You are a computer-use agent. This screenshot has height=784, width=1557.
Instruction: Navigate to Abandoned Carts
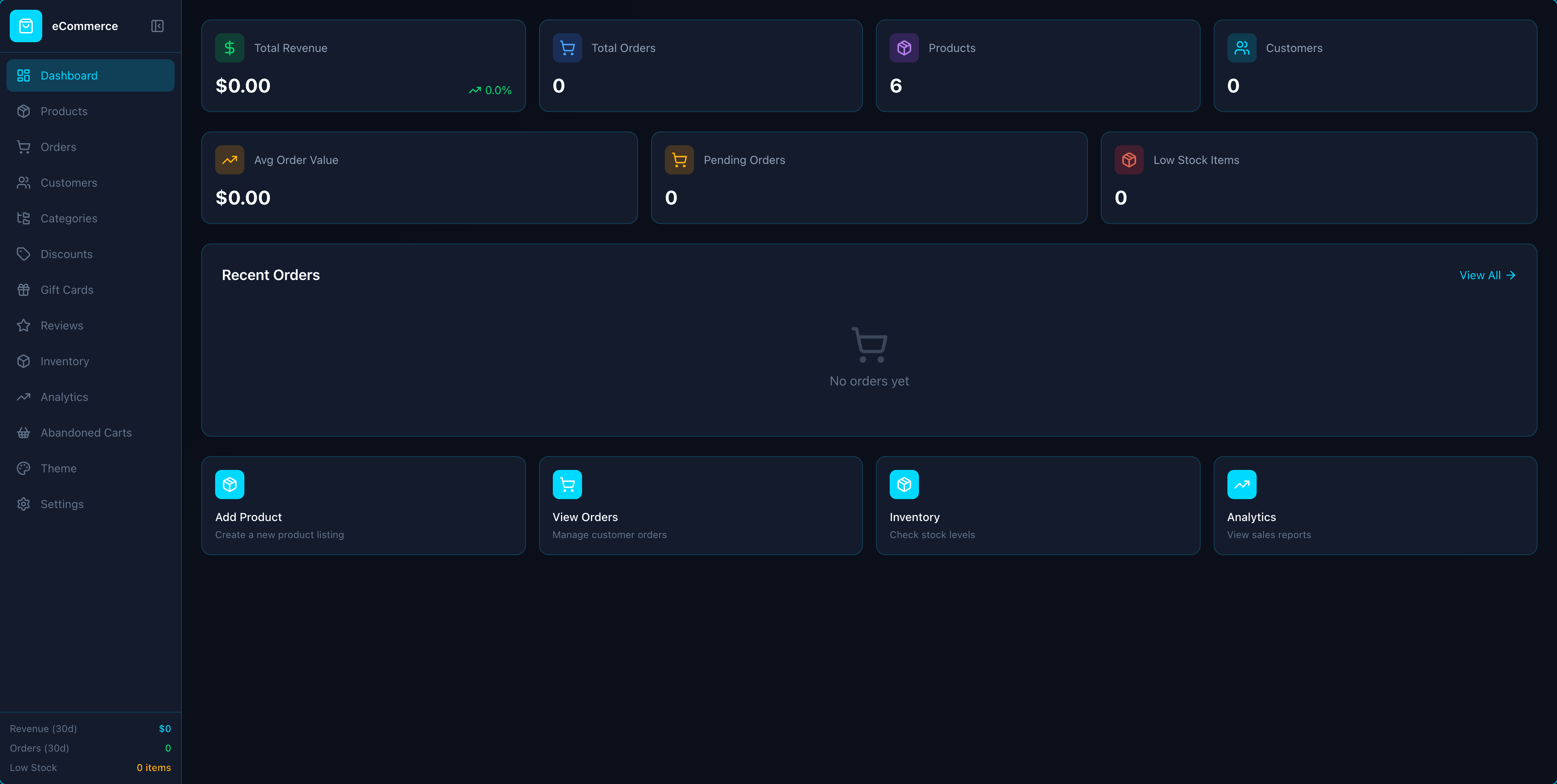pyautogui.click(x=86, y=432)
